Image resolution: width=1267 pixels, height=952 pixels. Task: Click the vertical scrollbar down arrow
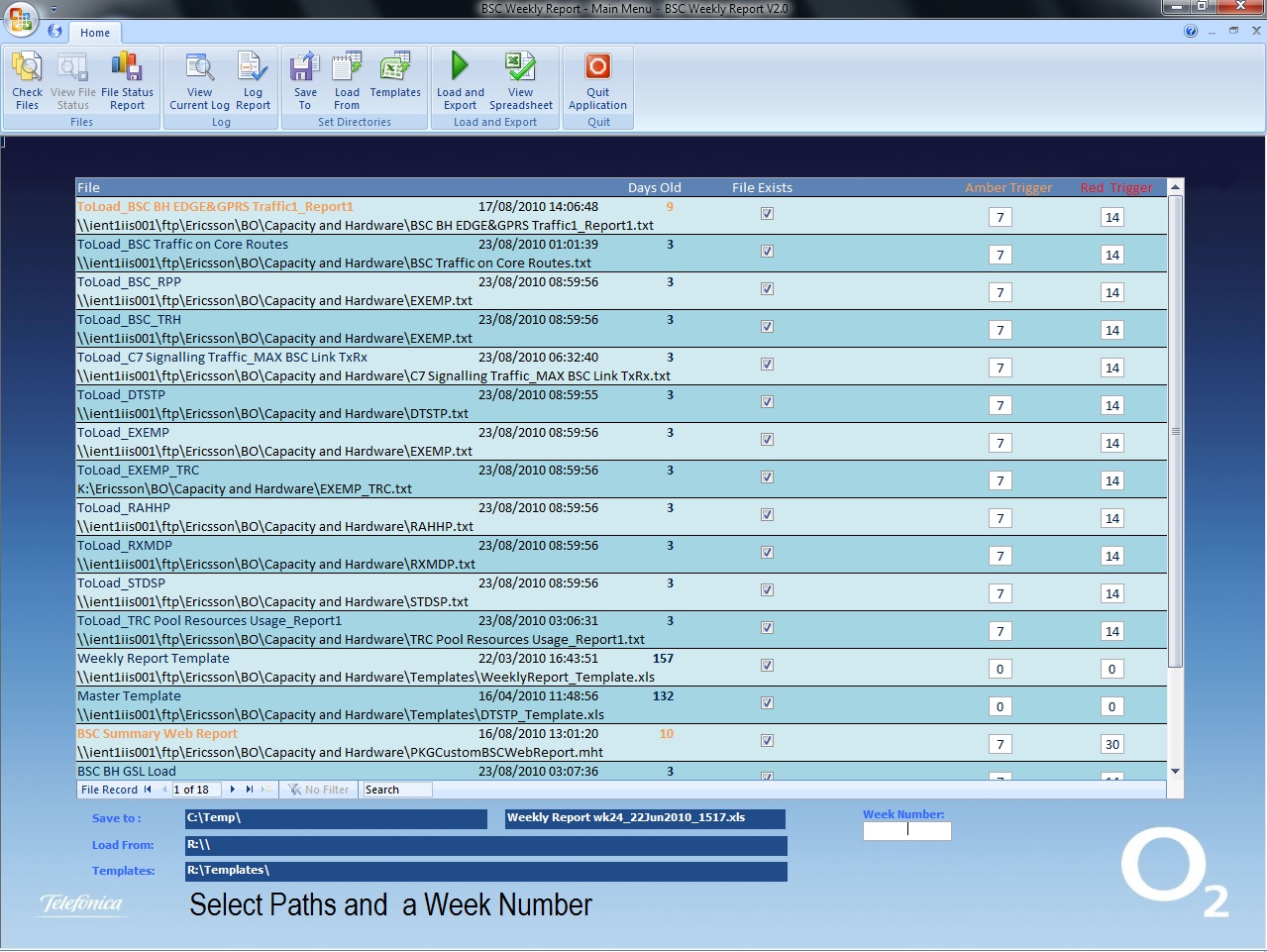click(x=1175, y=771)
